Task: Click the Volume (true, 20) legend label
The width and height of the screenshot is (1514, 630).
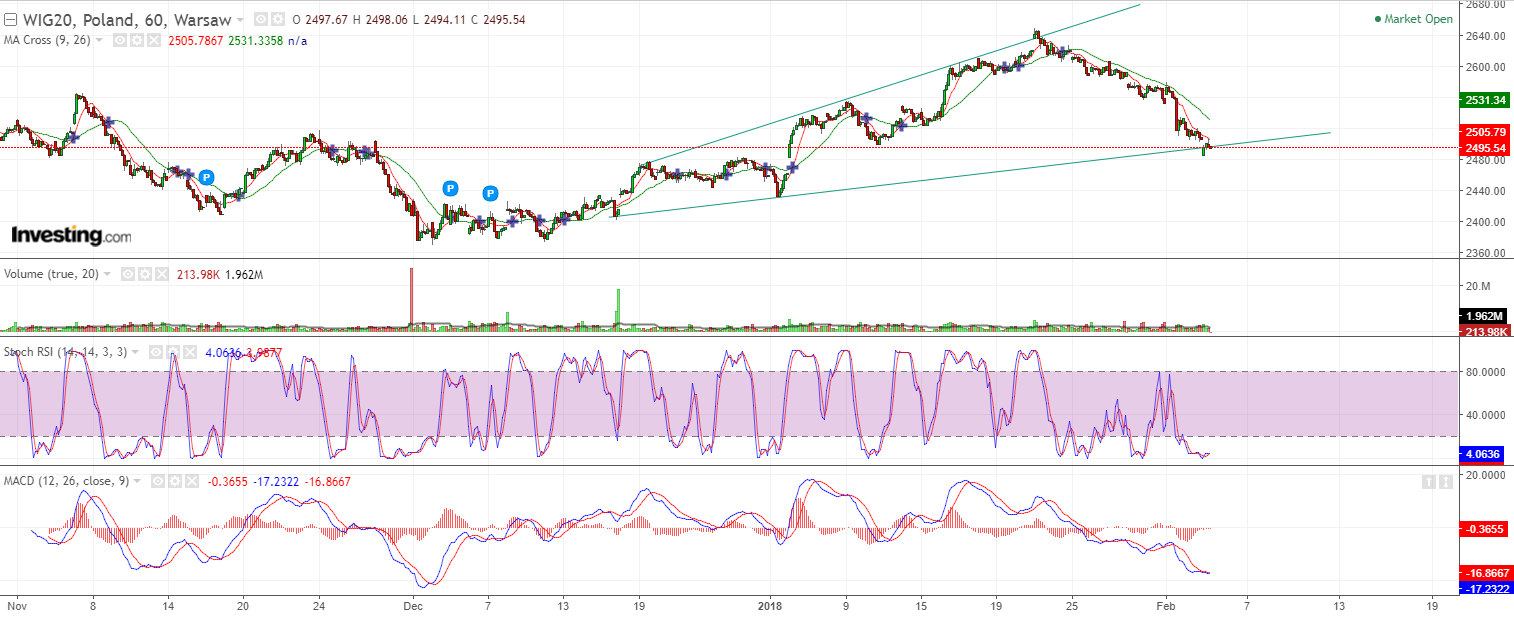Action: click(x=51, y=274)
